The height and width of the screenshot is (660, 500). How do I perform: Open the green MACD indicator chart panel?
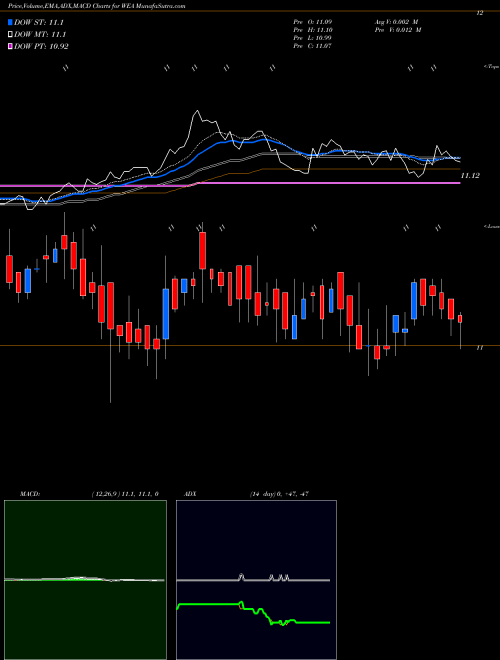click(85, 580)
